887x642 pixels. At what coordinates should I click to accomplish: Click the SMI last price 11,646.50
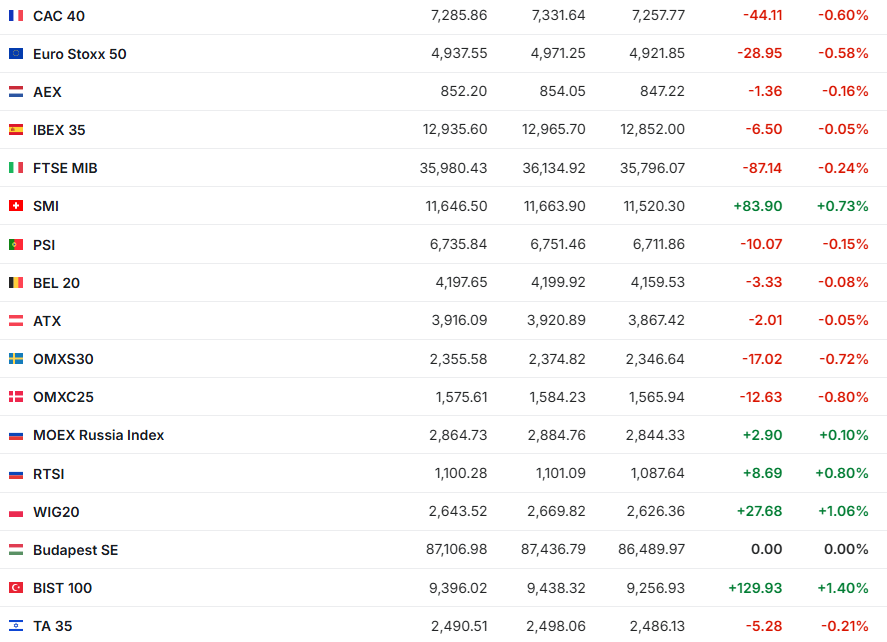point(456,206)
